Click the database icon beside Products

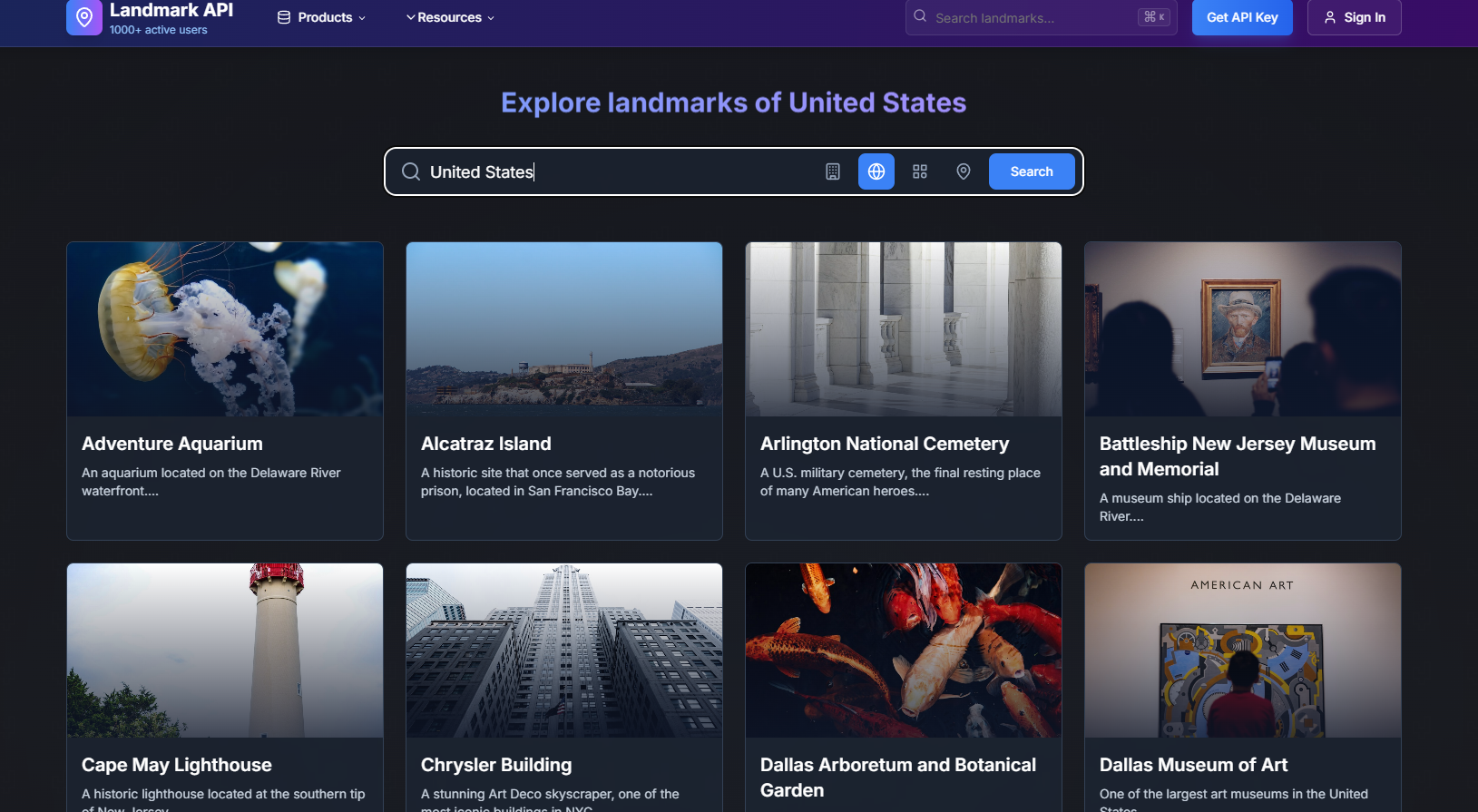(x=284, y=17)
